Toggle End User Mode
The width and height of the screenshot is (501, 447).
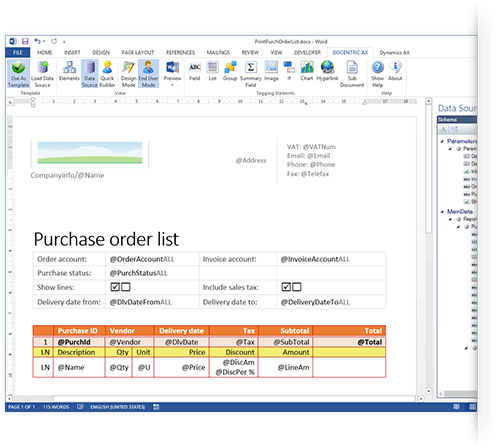coord(148,74)
